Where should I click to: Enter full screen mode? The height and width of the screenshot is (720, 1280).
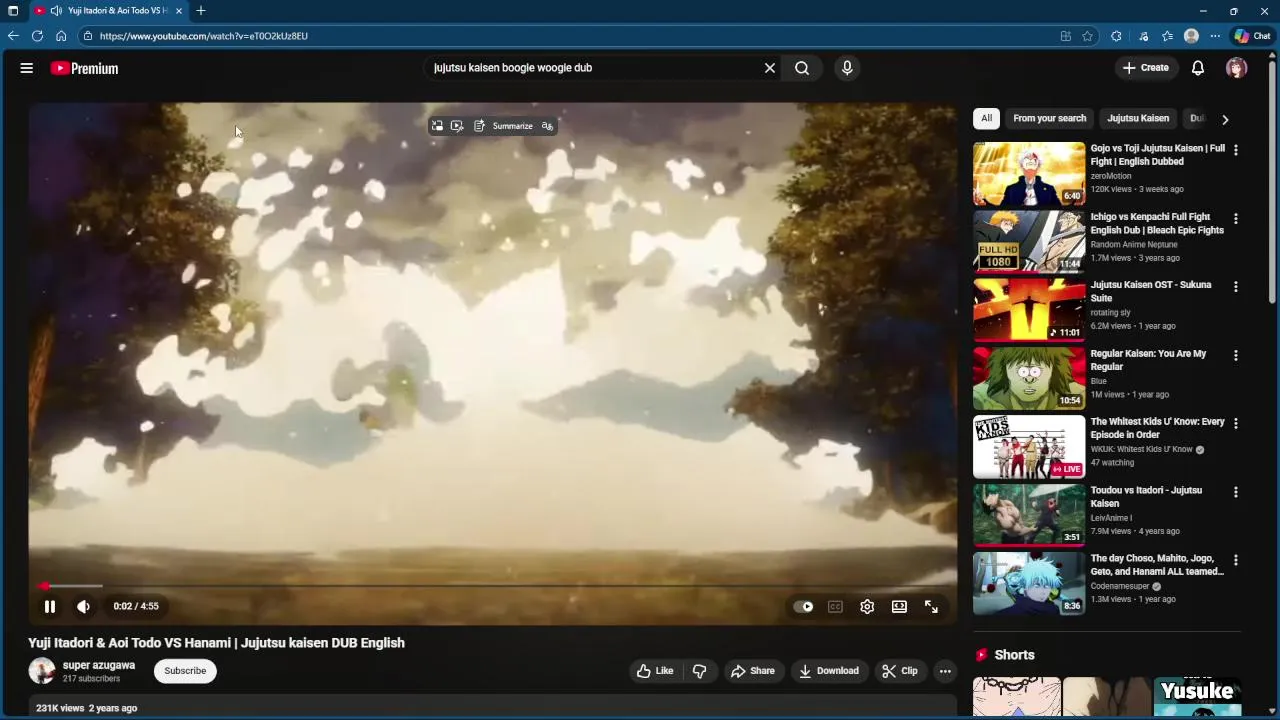point(931,606)
